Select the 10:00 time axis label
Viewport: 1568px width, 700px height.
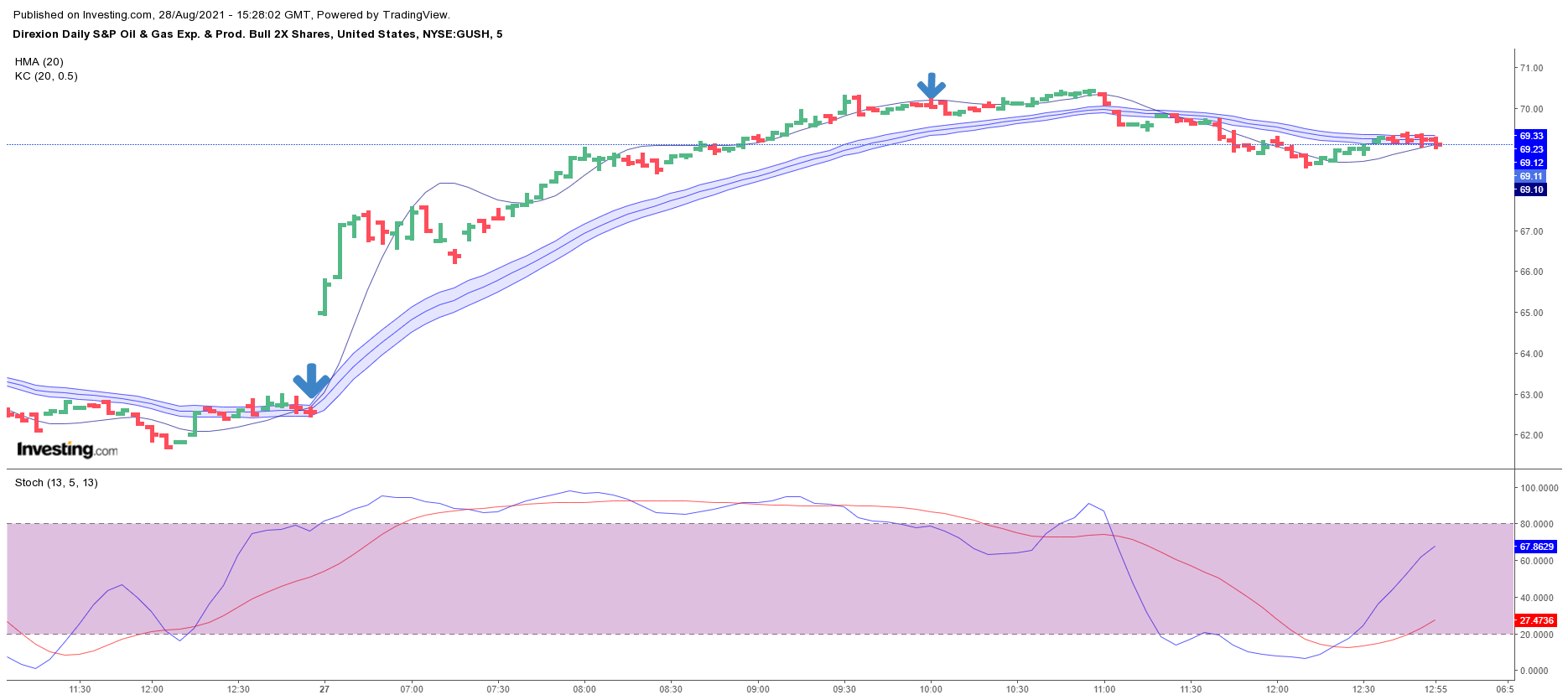click(x=931, y=689)
